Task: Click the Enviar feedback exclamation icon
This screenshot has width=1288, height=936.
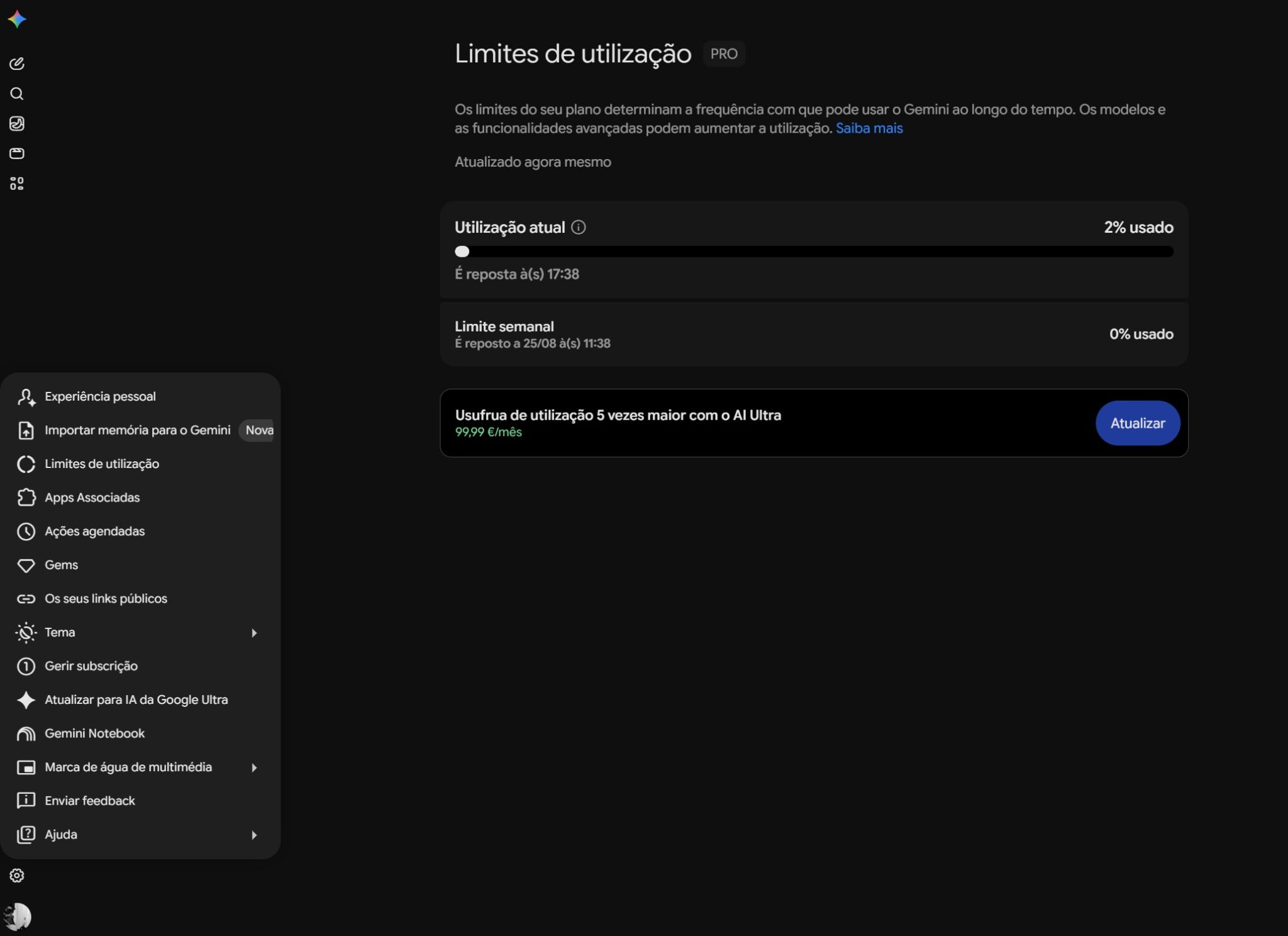Action: click(26, 801)
